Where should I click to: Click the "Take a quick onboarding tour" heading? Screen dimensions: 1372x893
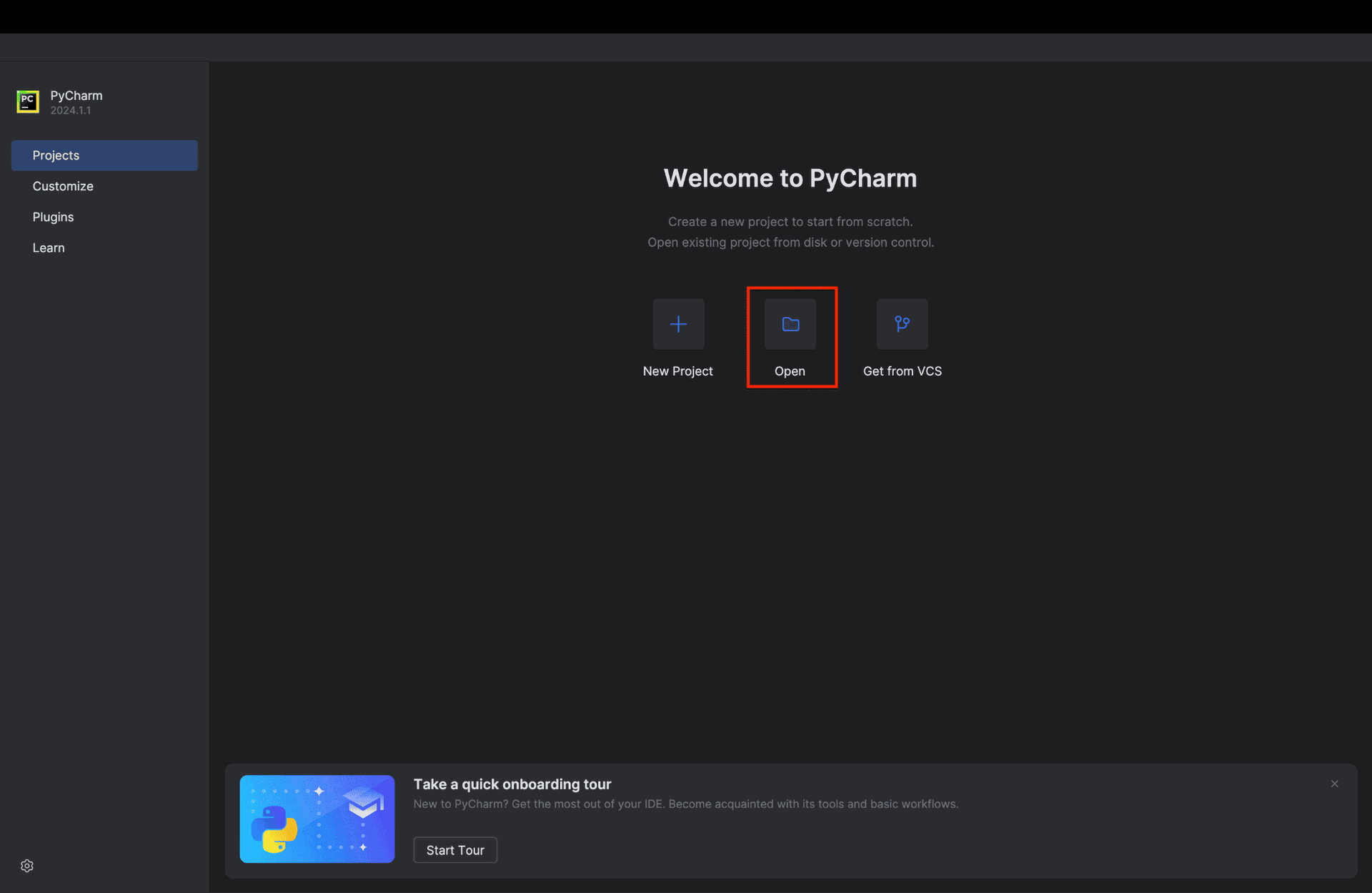(512, 784)
